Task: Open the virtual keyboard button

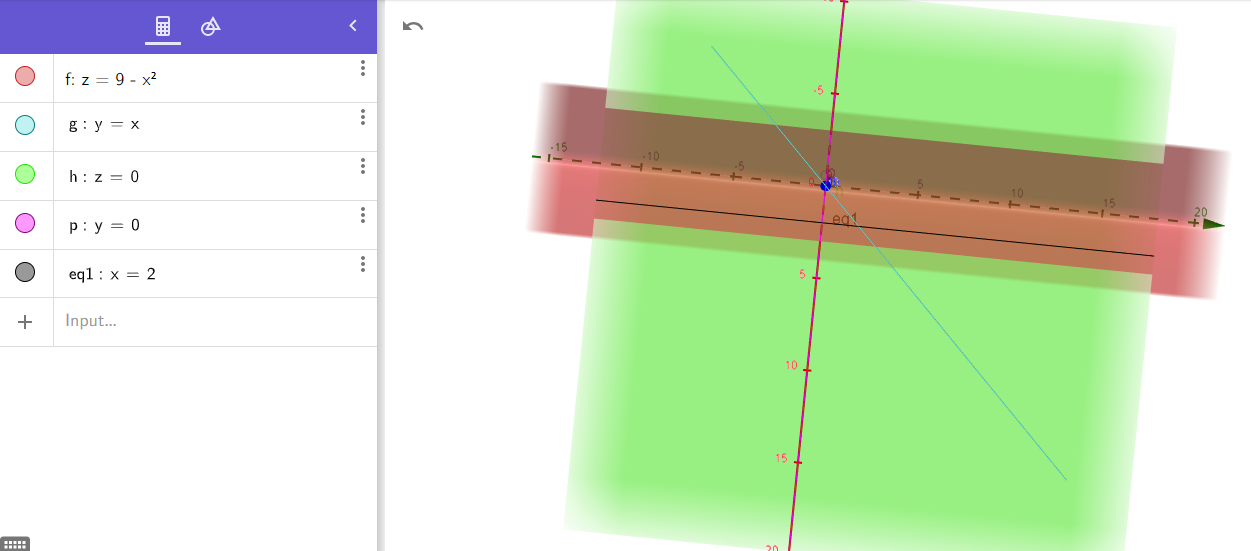Action: point(15,544)
